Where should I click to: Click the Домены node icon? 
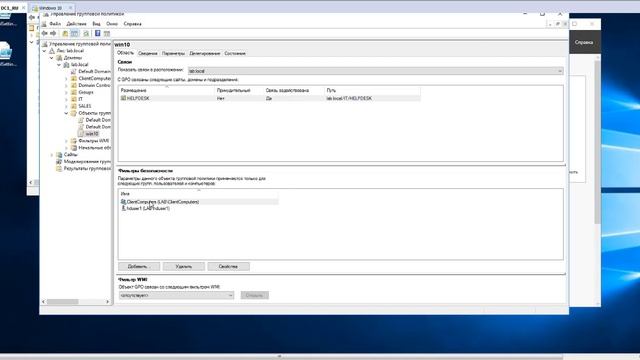[59, 58]
